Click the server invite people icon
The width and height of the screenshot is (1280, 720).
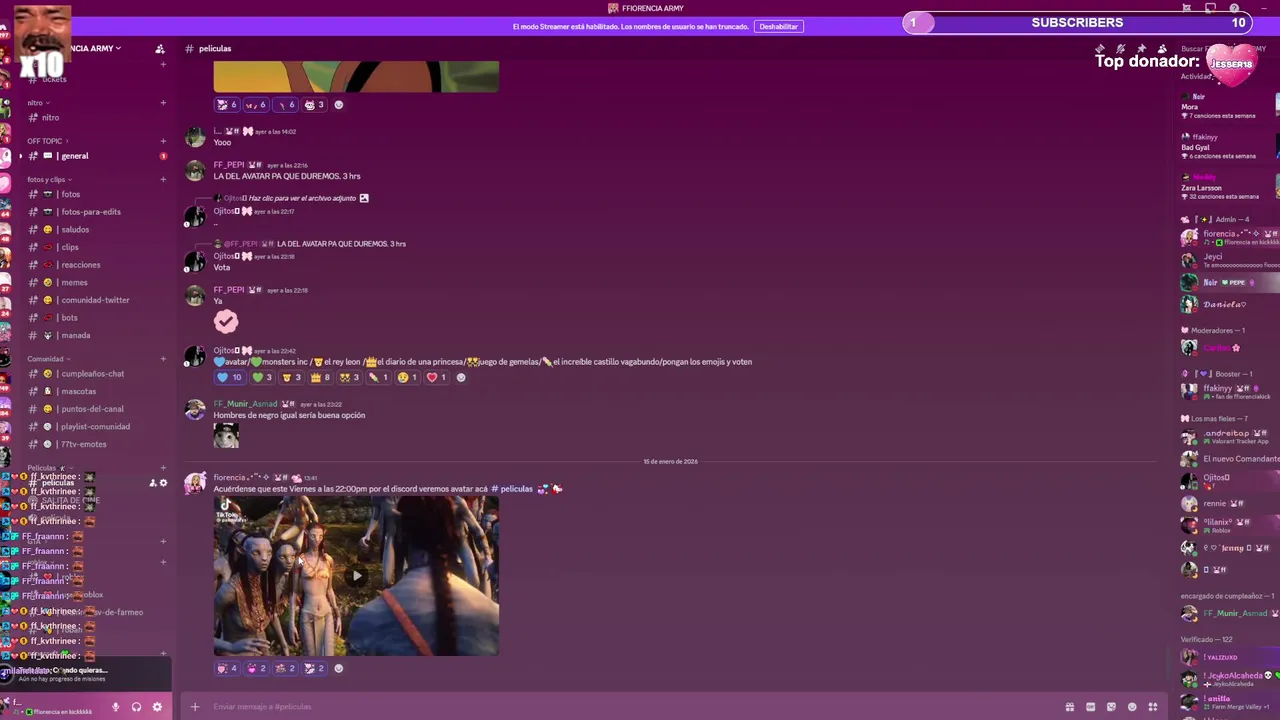click(160, 48)
